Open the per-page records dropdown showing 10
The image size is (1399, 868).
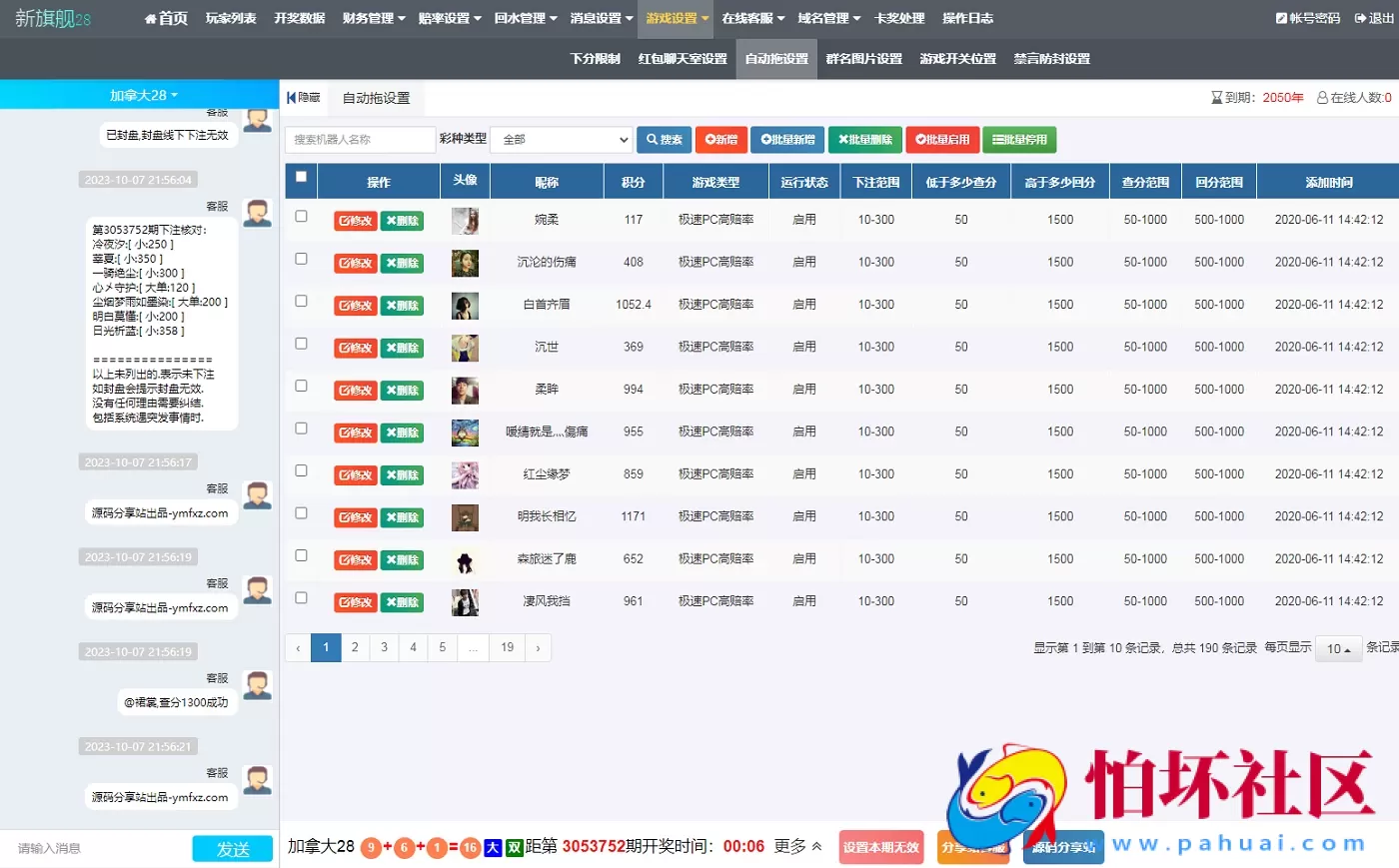1338,649
